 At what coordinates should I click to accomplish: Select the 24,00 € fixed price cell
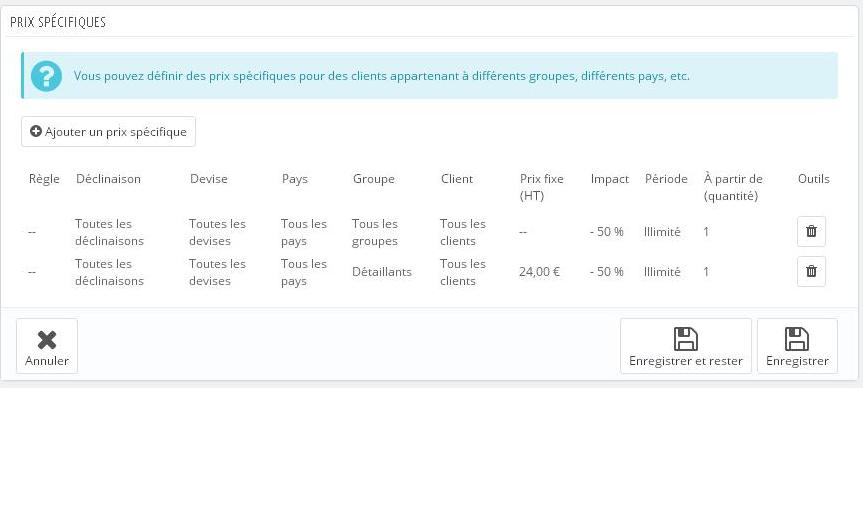[539, 272]
